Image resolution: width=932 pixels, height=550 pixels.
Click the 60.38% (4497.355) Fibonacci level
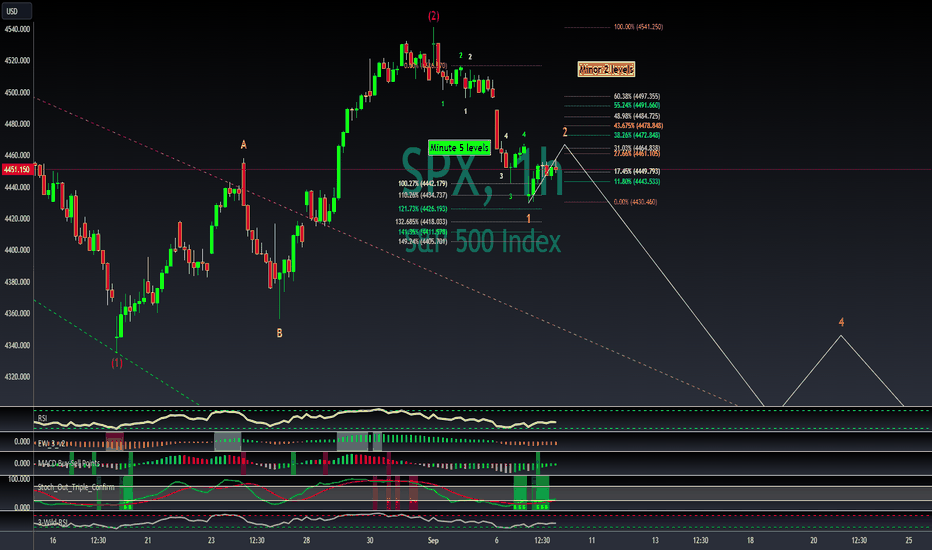coord(637,96)
